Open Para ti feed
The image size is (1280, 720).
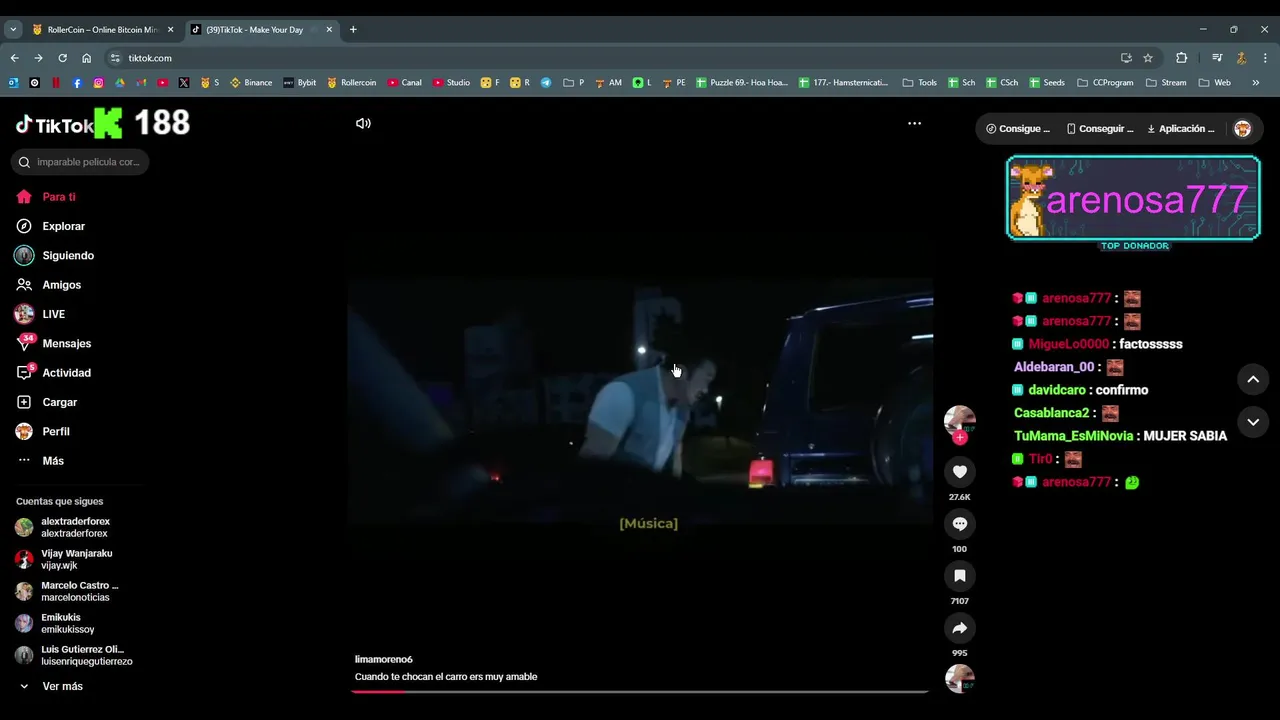pyautogui.click(x=46, y=197)
